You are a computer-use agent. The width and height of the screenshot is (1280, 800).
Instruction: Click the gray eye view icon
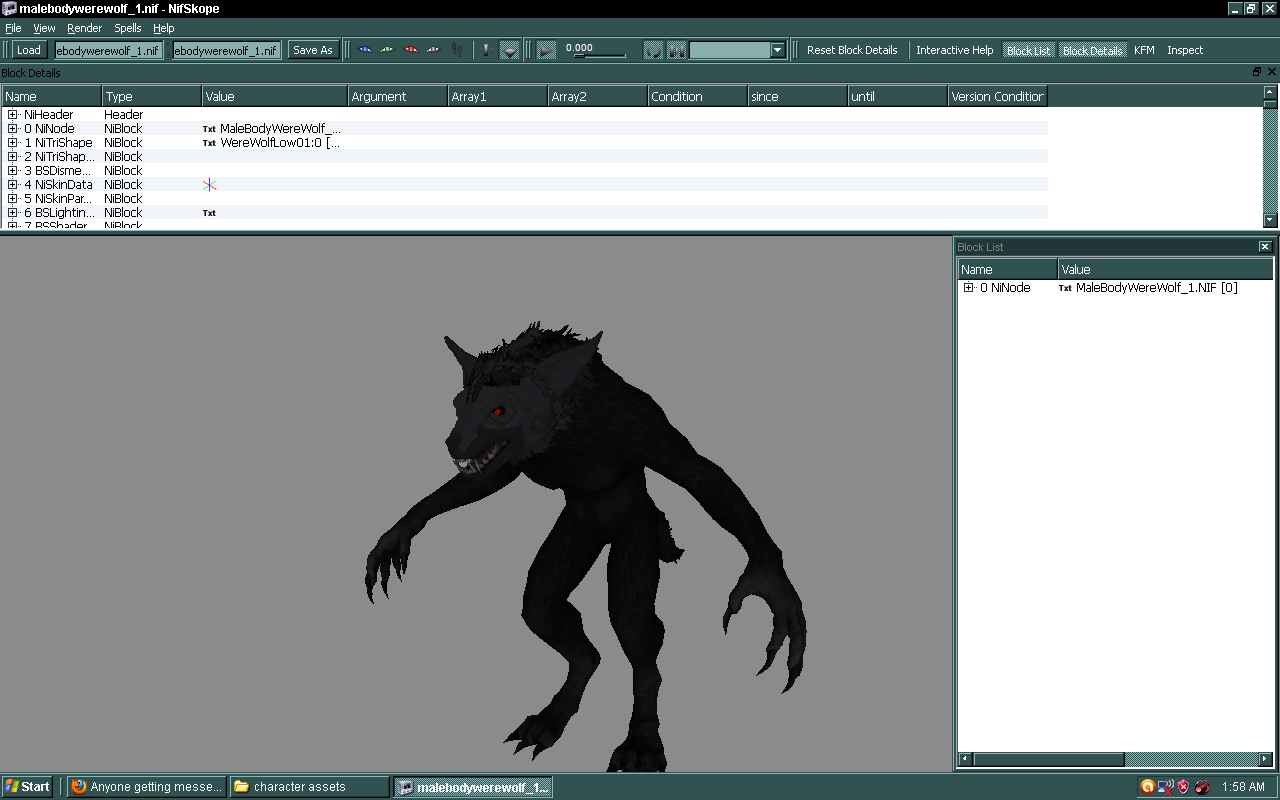pos(433,50)
